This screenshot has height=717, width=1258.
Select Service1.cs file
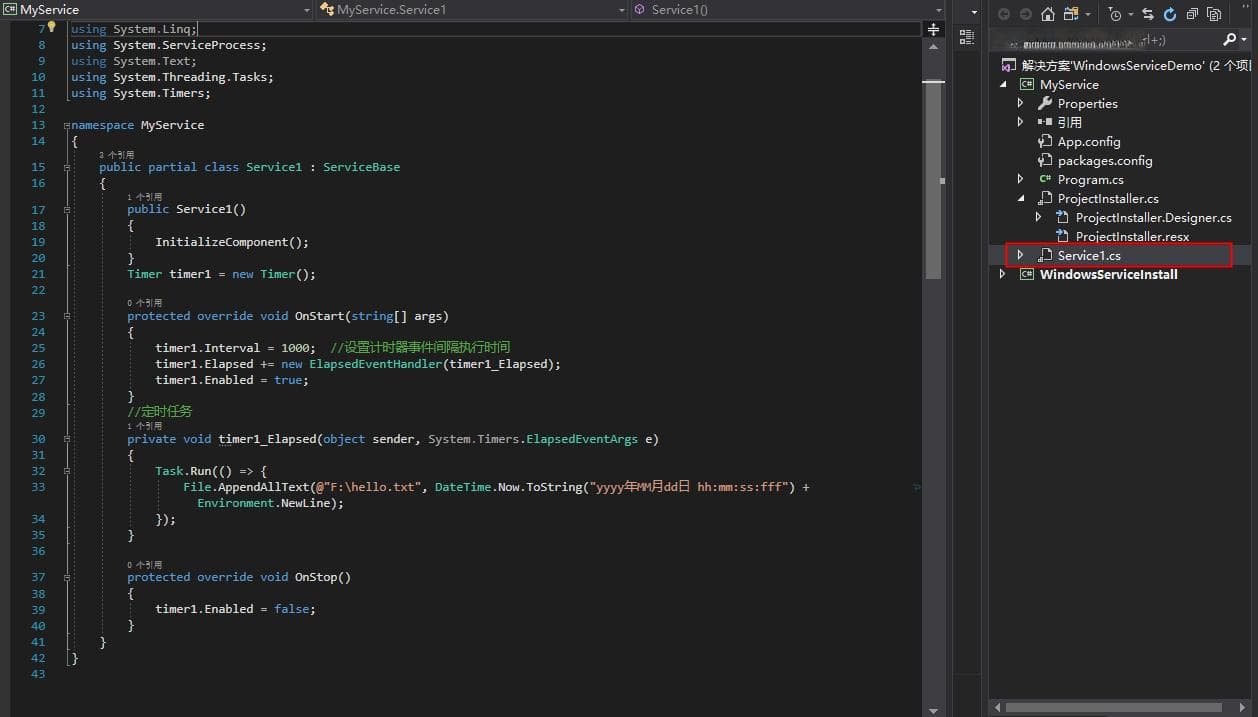click(1089, 255)
